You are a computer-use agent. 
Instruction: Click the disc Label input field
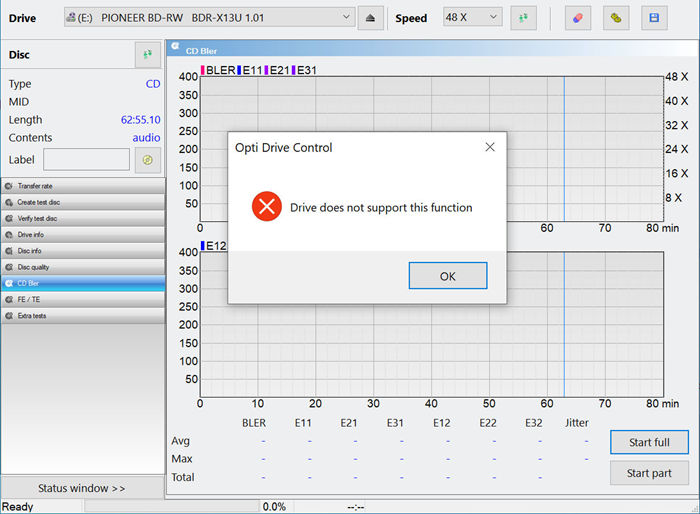[86, 160]
